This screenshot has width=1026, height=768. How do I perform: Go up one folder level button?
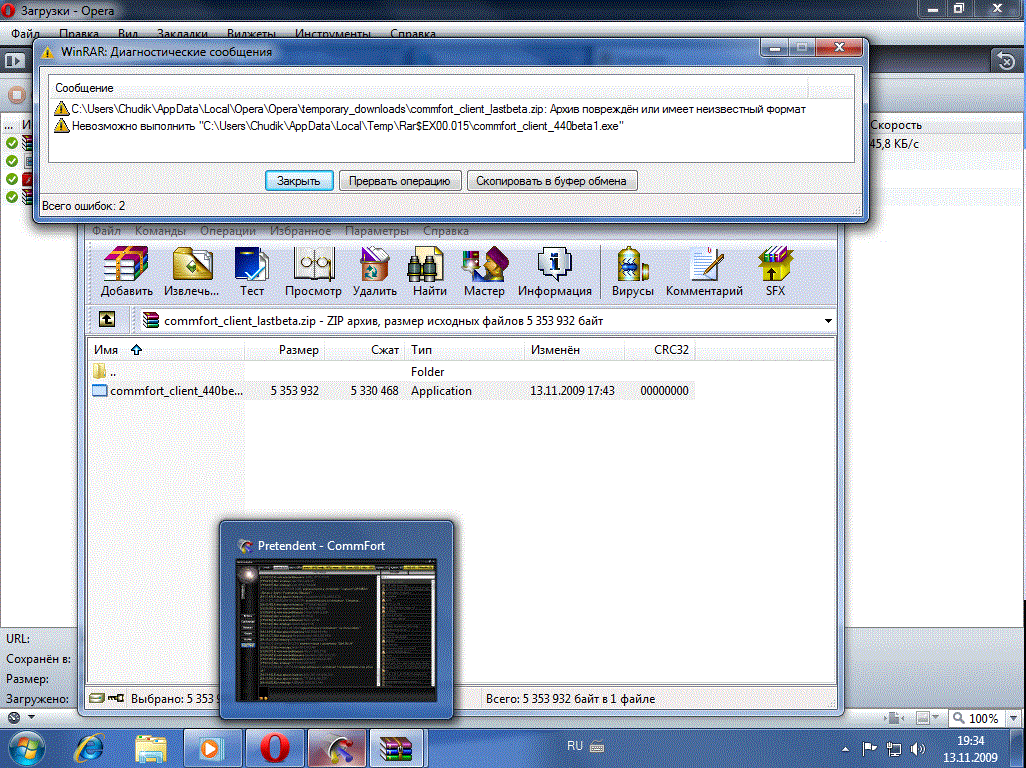coord(106,320)
